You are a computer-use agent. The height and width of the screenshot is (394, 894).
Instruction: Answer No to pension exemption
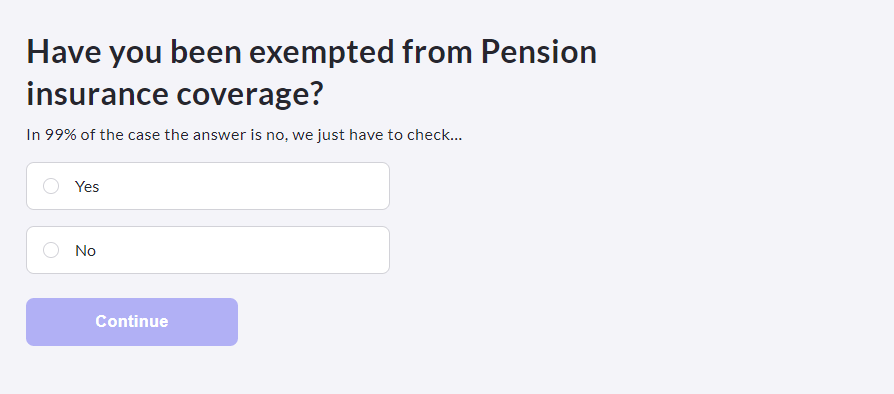tap(208, 250)
